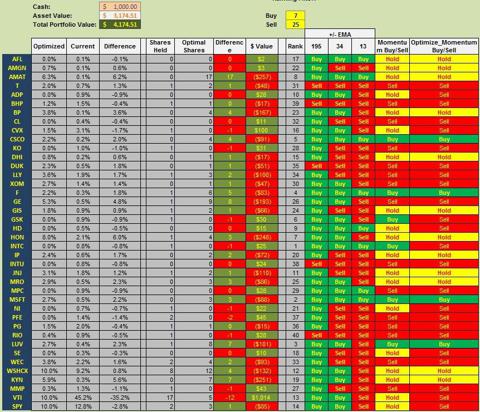This screenshot has width=480, height=412.
Task: Click the MSFT ticker row label
Action: [17, 300]
